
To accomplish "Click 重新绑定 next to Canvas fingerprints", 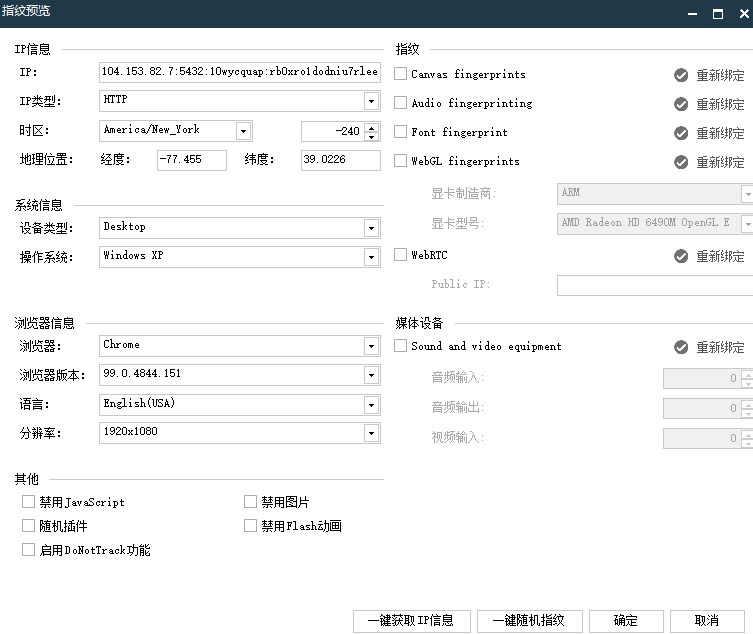I will click(x=720, y=75).
